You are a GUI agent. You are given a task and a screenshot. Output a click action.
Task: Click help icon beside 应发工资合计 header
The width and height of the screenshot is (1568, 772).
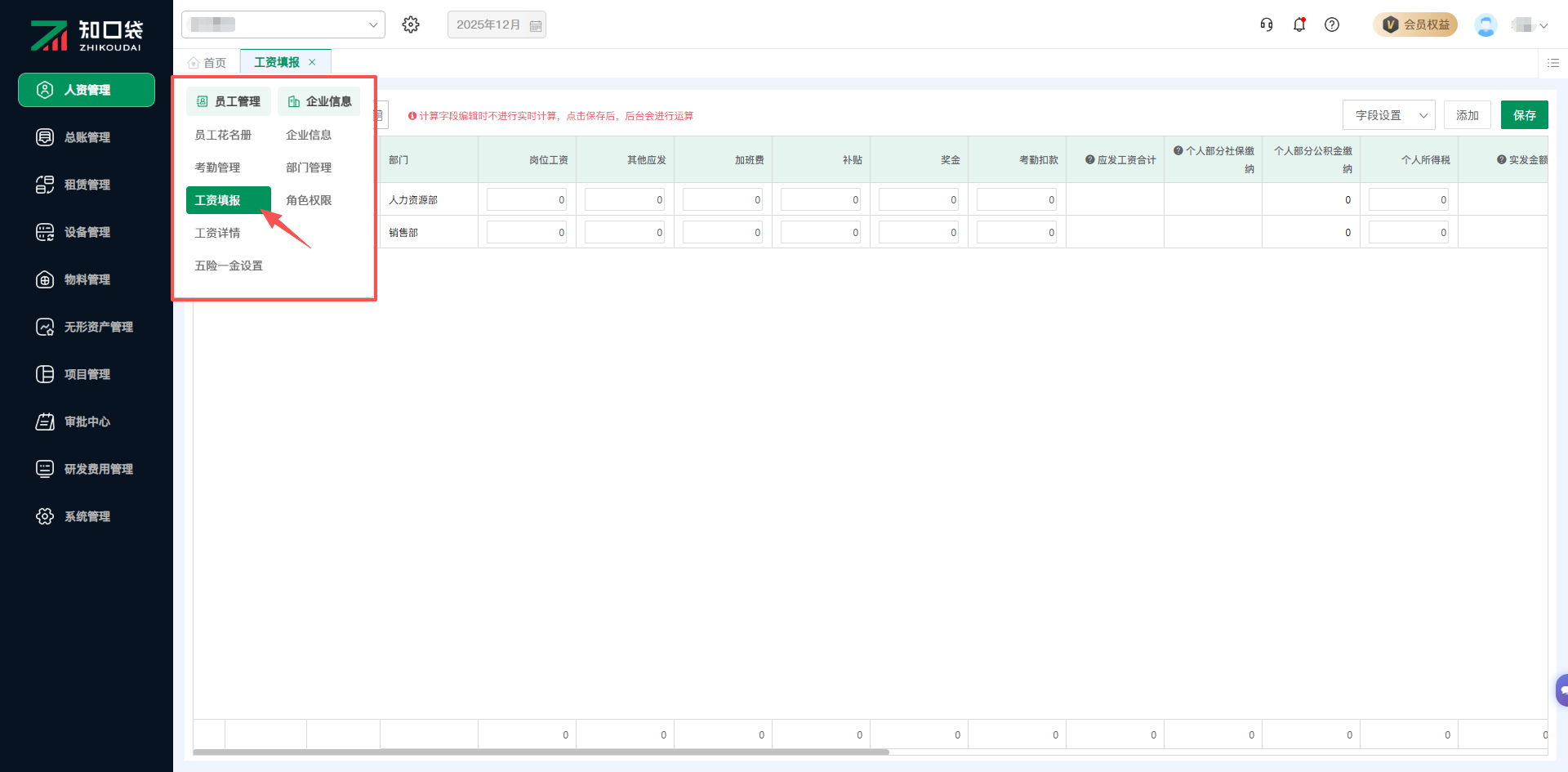(x=1089, y=159)
